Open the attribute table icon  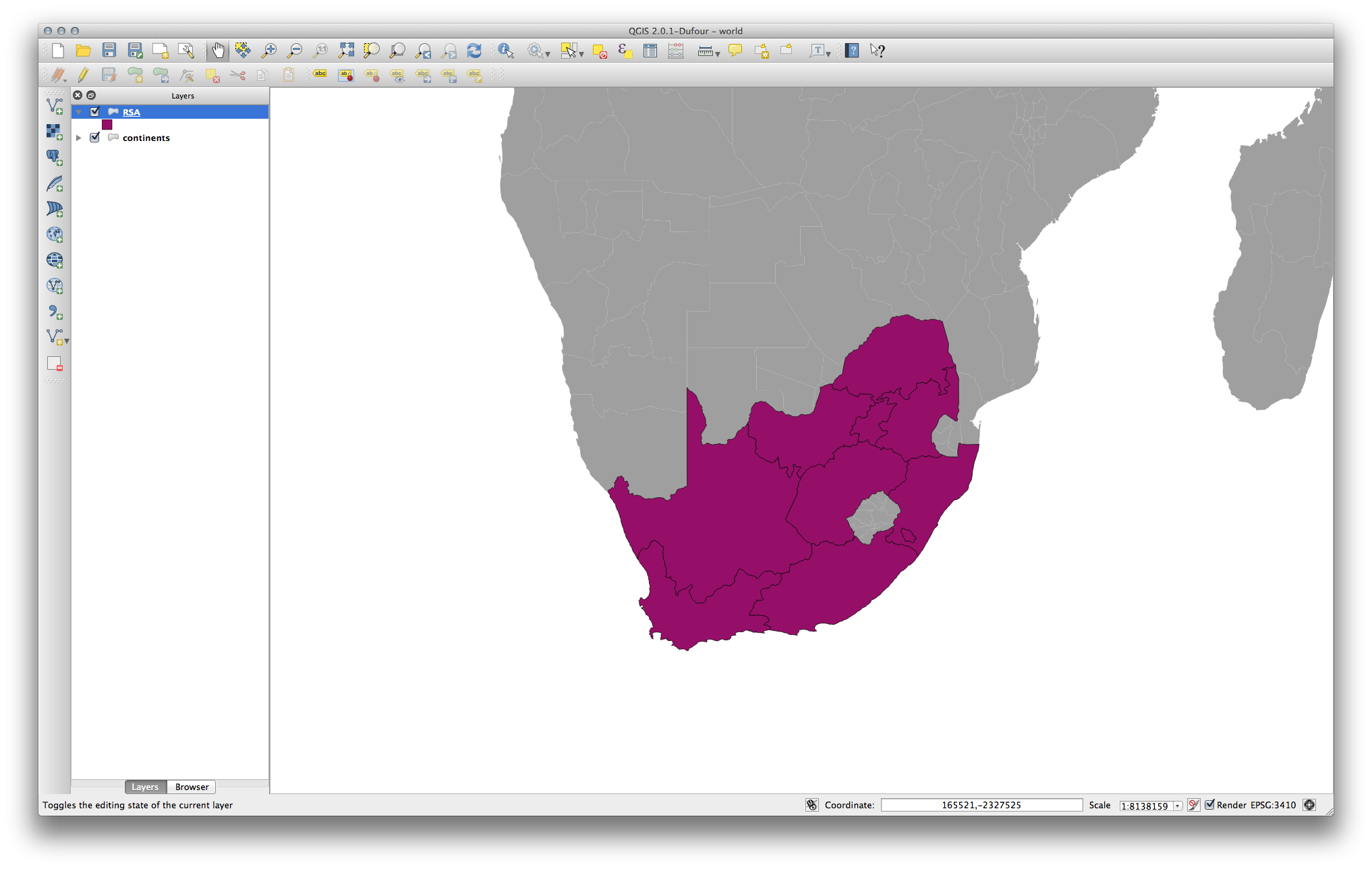pyautogui.click(x=650, y=51)
